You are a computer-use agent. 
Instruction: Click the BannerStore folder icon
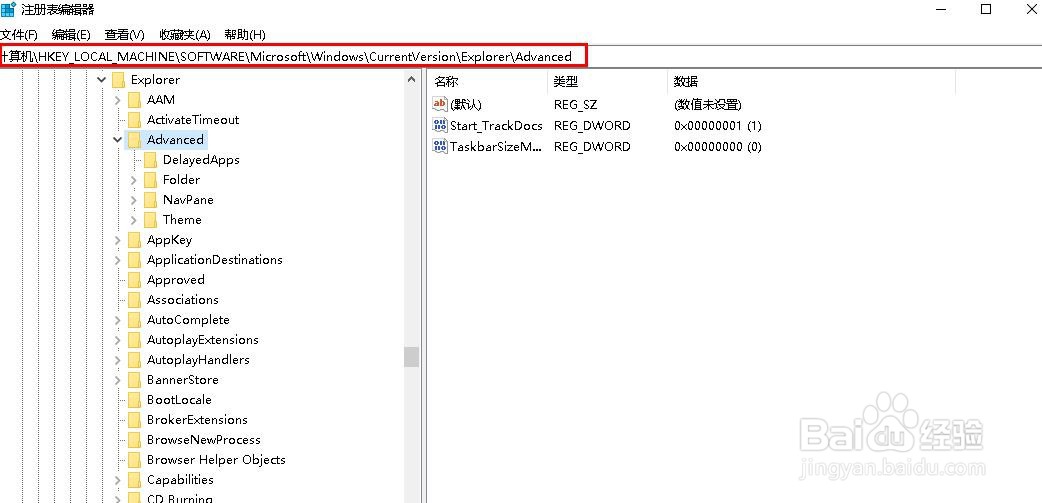pos(135,379)
